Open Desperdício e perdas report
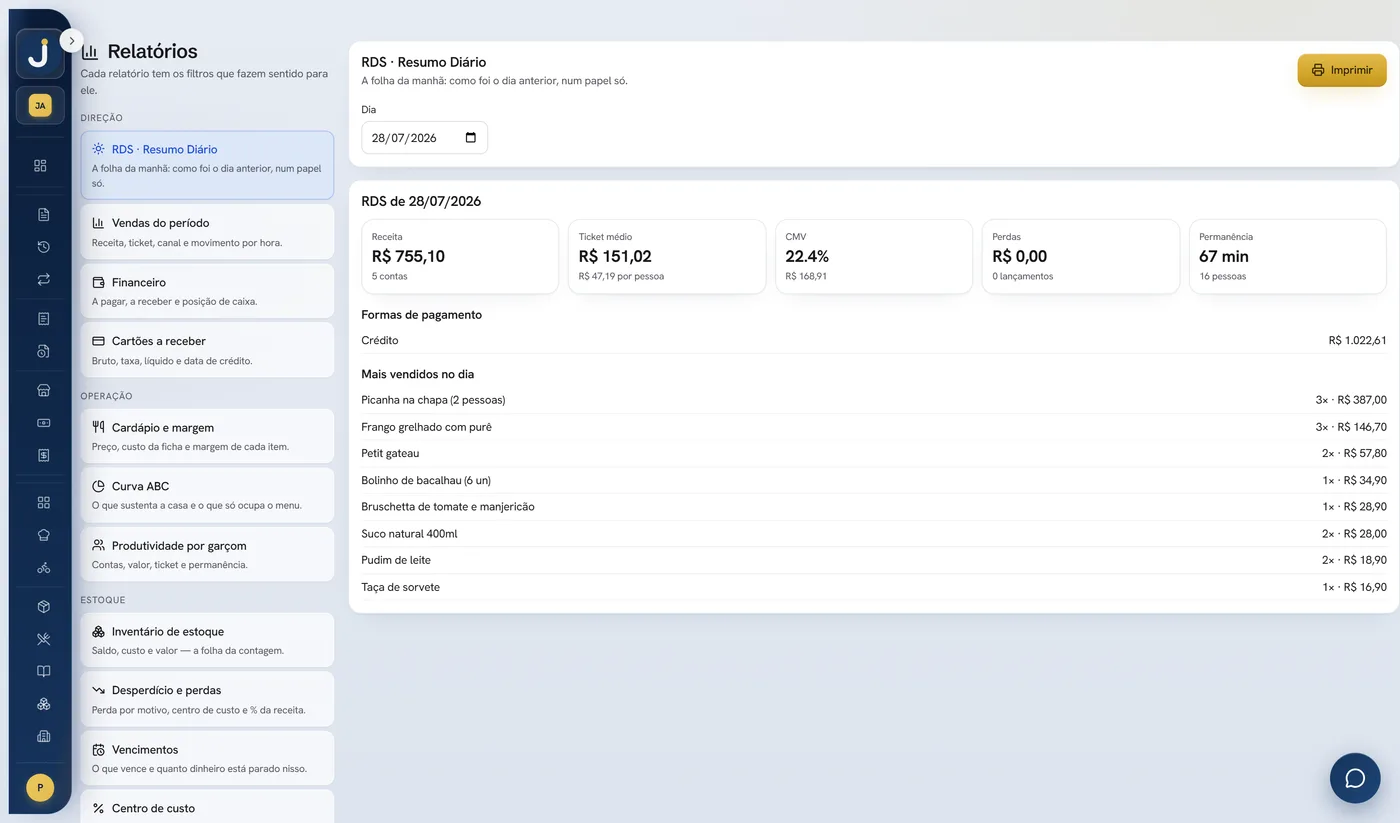 pyautogui.click(x=207, y=699)
